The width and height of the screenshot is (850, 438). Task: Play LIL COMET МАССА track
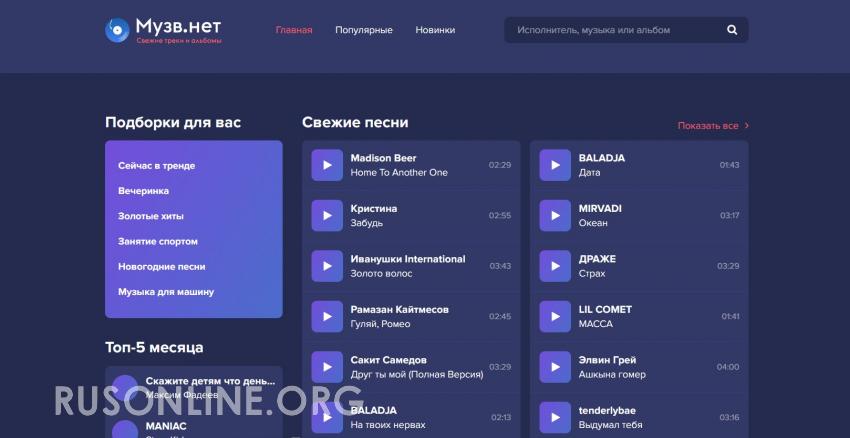[555, 316]
